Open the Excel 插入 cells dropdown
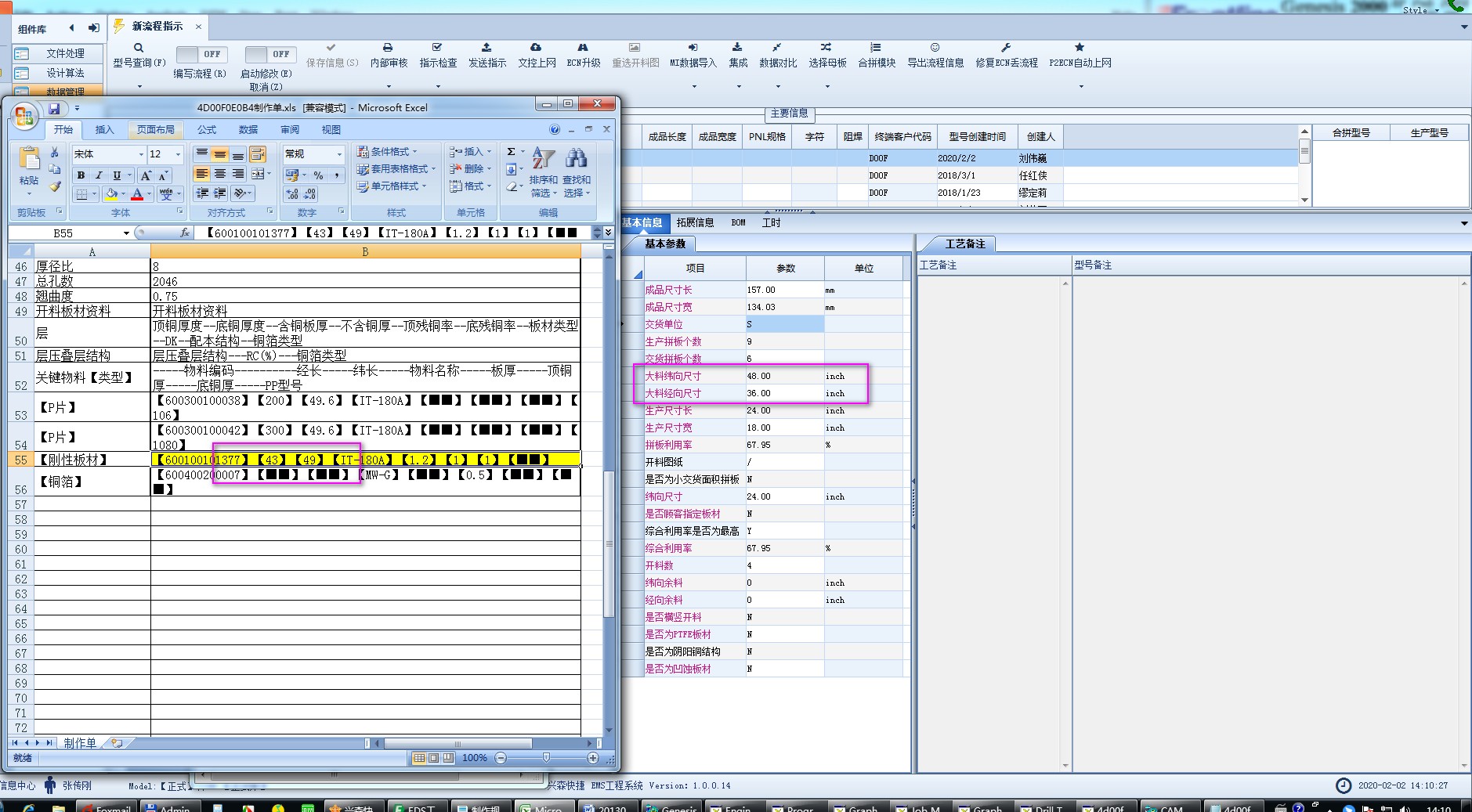Image resolution: width=1472 pixels, height=812 pixels. point(470,152)
